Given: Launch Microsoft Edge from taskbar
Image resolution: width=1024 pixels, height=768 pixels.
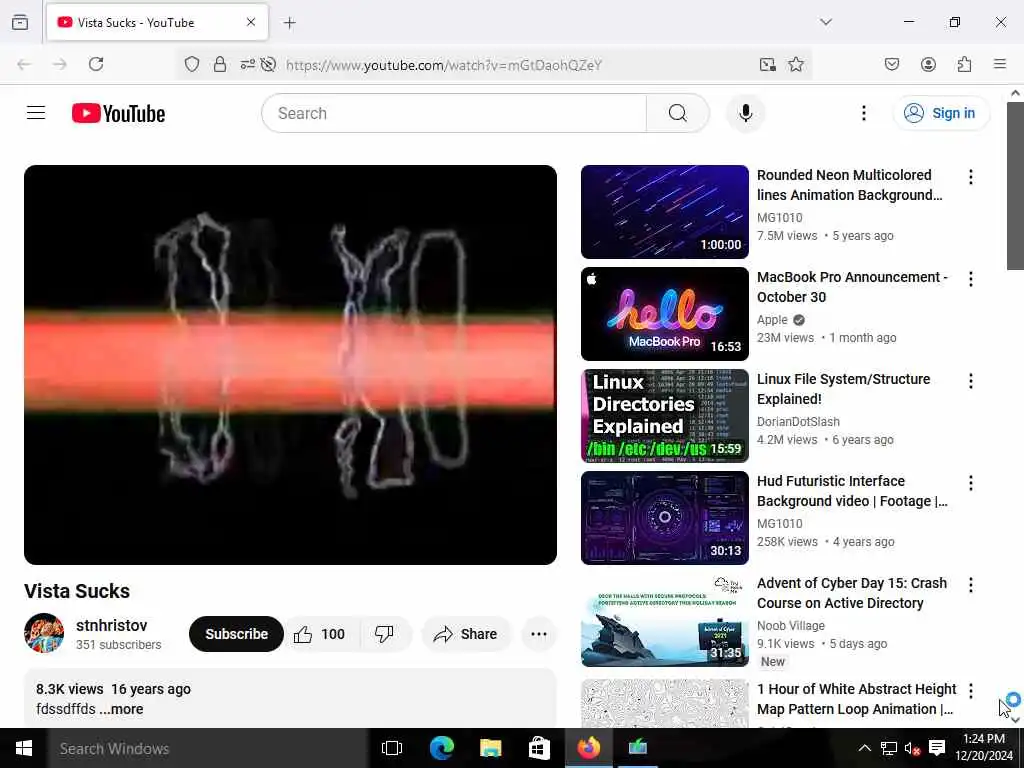Looking at the screenshot, I should [441, 748].
